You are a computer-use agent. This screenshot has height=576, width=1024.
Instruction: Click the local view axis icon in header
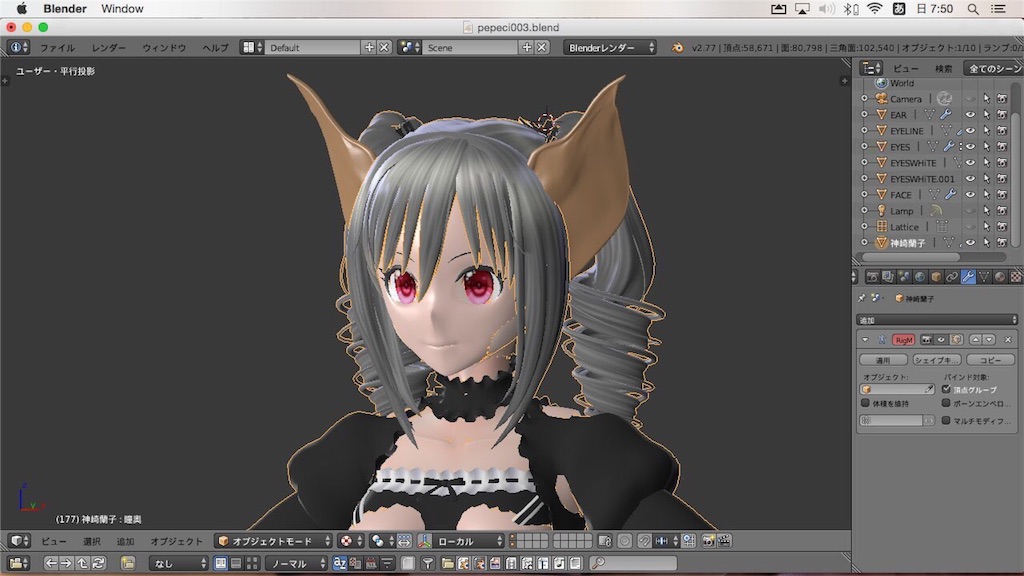424,540
